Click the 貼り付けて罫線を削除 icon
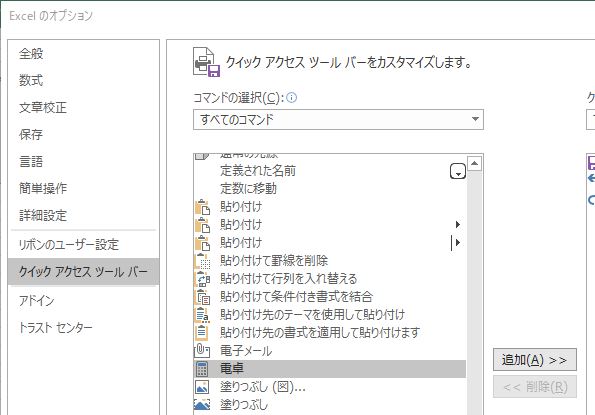Screen dimensions: 595x415 [x=202, y=261]
